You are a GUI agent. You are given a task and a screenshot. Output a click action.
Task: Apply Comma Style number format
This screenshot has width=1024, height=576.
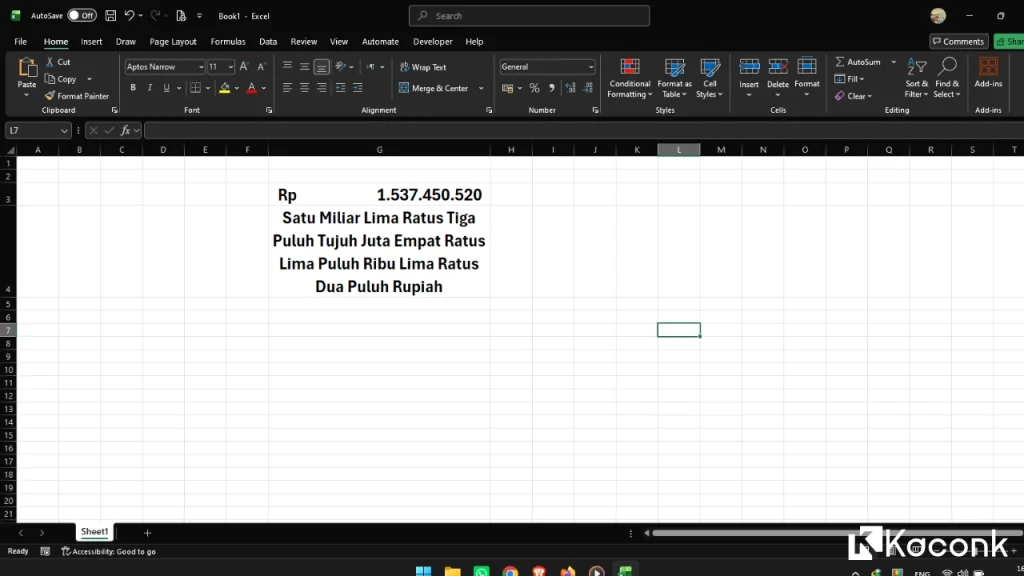point(552,88)
